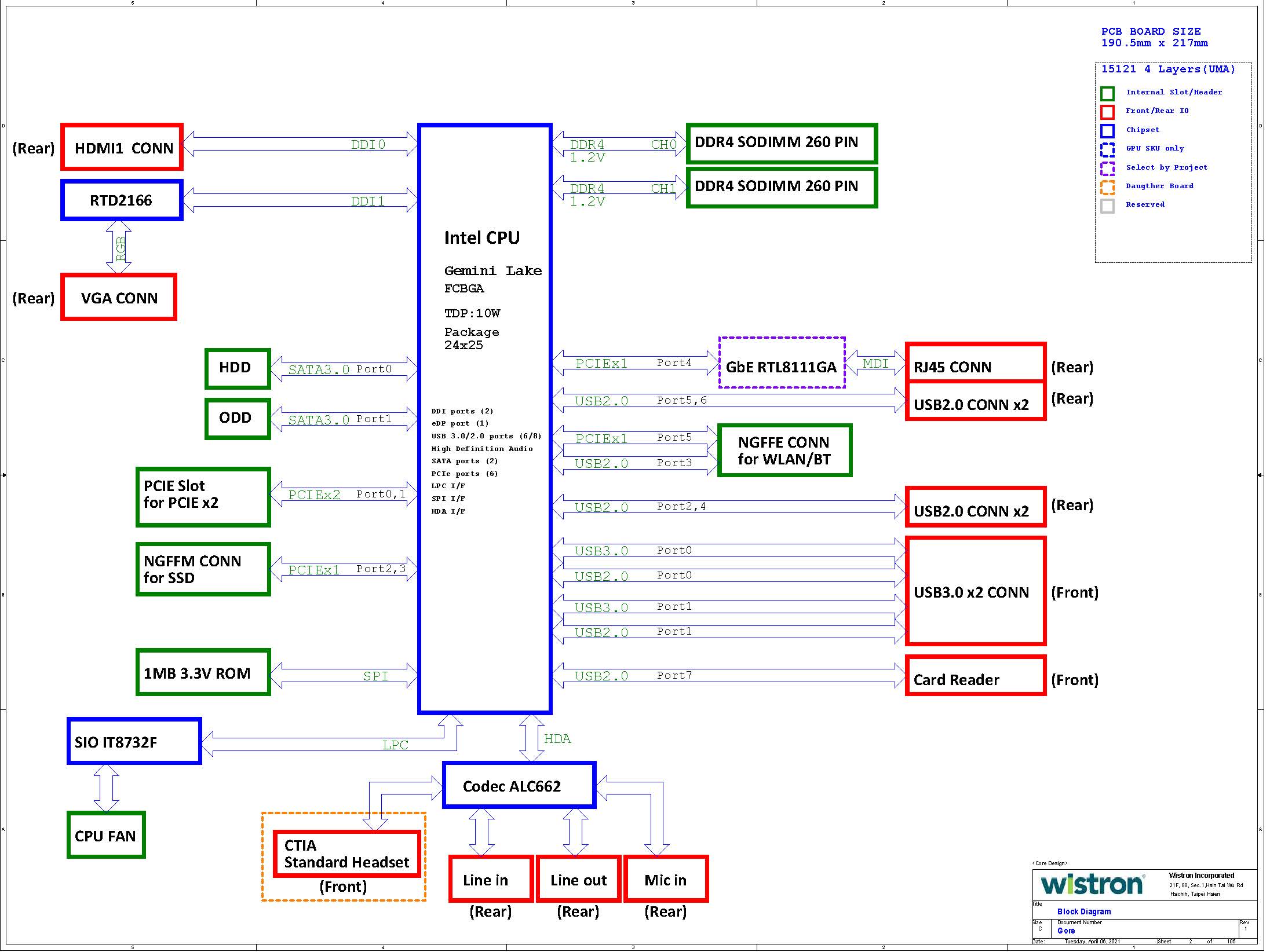Select the VGA CONN block
Image resolution: width=1270 pixels, height=952 pixels.
pos(119,298)
